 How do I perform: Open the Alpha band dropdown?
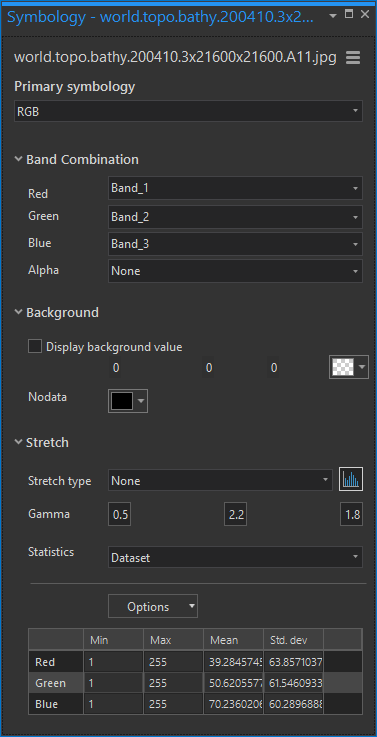click(x=235, y=271)
